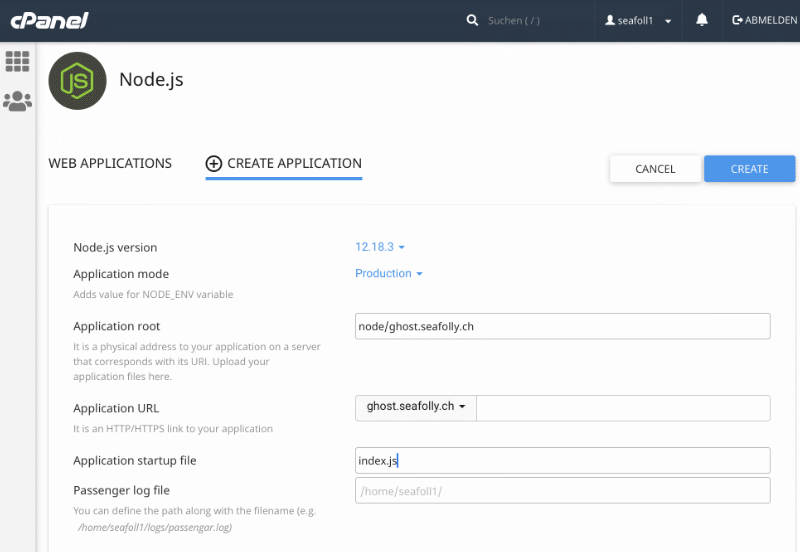800x552 pixels.
Task: Click the Application startup file field
Action: click(562, 461)
